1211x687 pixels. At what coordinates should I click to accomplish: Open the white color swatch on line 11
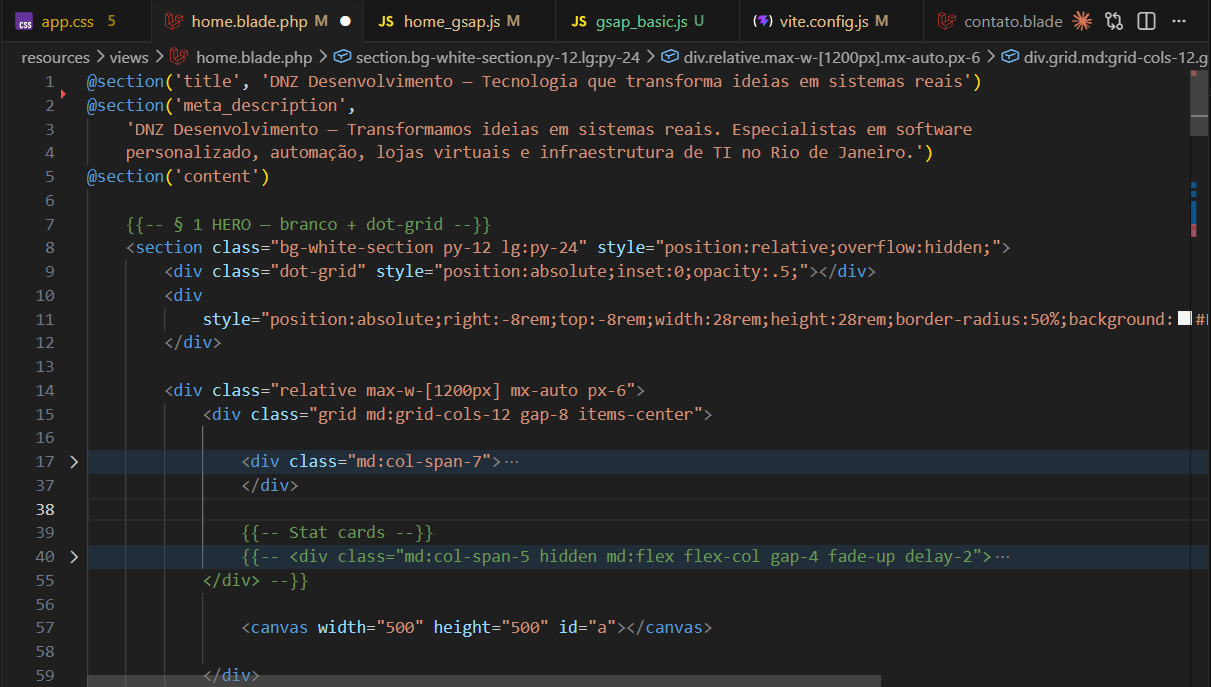[1184, 319]
